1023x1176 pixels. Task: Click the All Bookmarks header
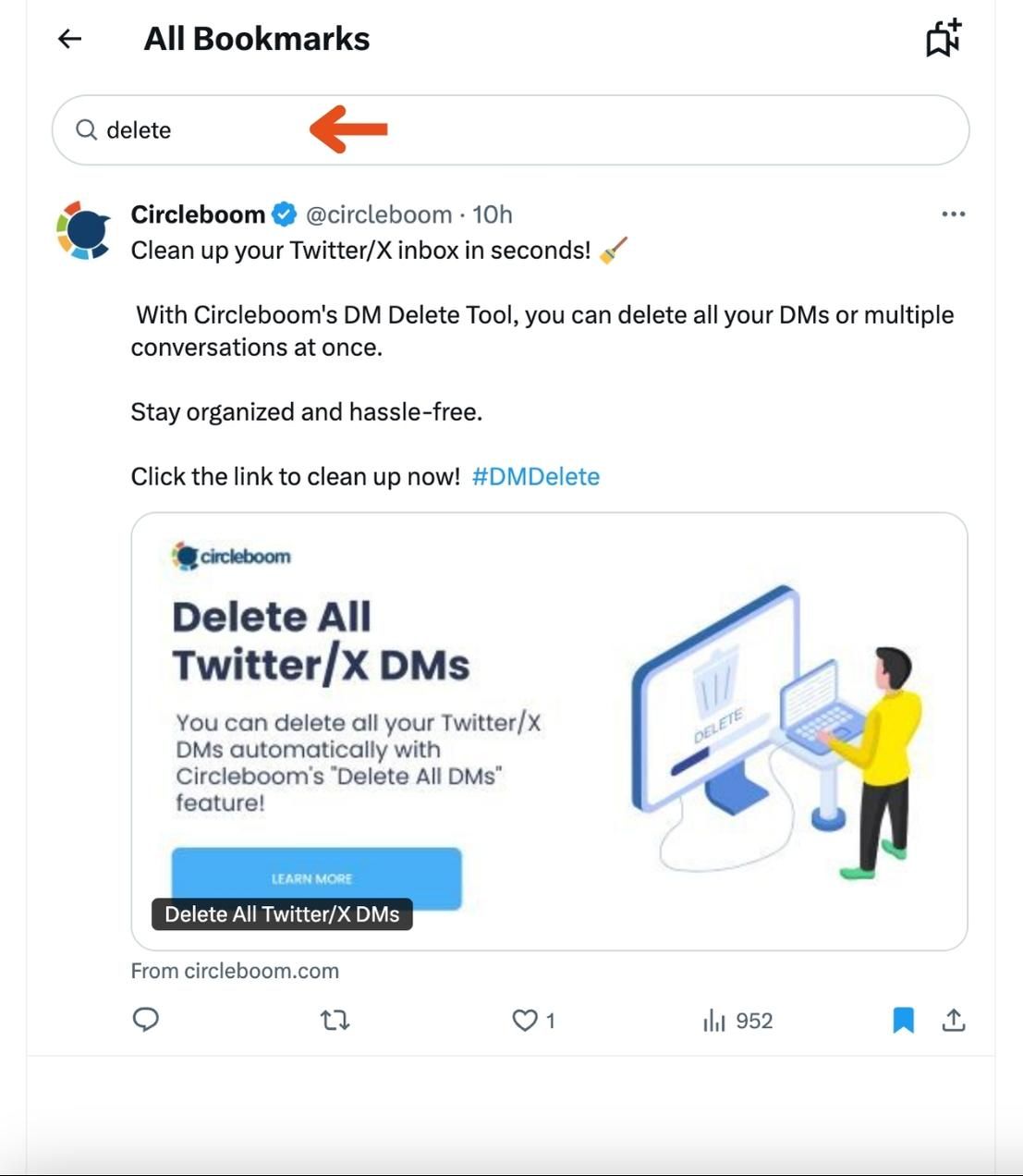[x=256, y=38]
